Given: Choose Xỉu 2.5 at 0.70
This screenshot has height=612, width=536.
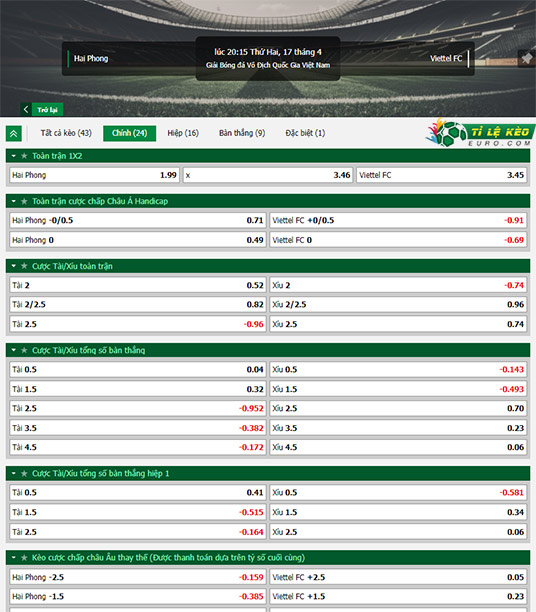Looking at the screenshot, I should click(398, 408).
